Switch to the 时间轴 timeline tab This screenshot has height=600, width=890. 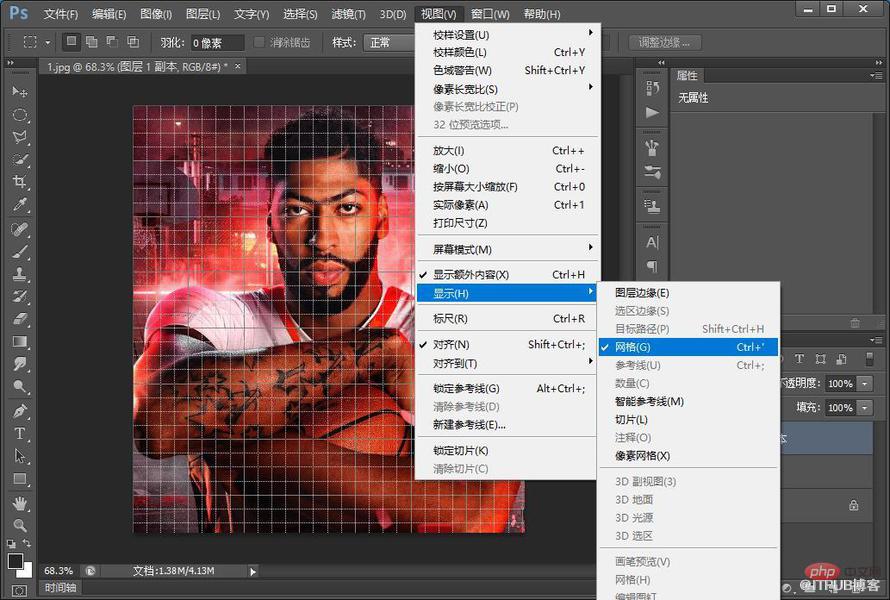pos(60,588)
